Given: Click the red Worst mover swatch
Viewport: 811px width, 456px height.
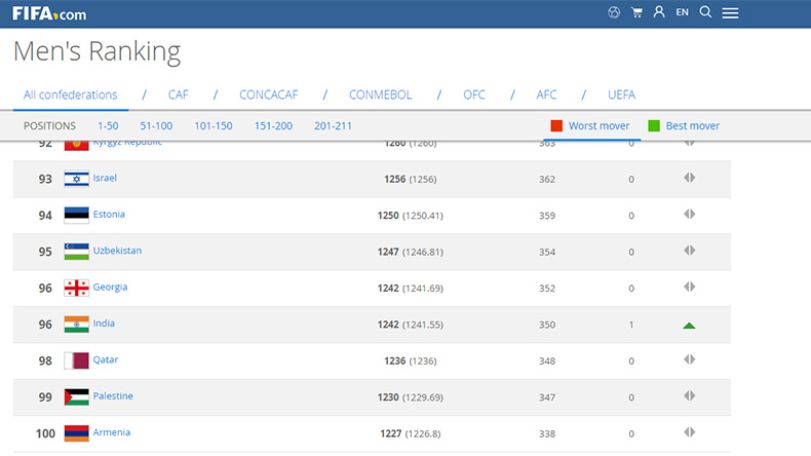Looking at the screenshot, I should point(557,126).
